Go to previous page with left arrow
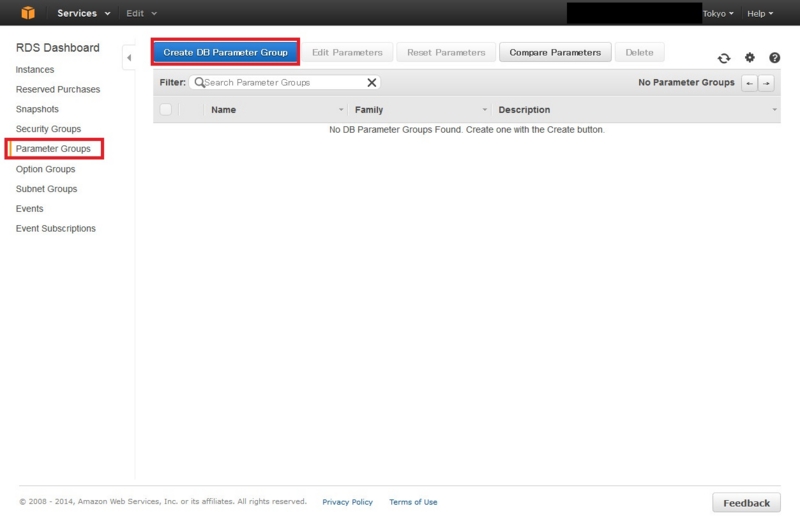The image size is (800, 518). [749, 83]
